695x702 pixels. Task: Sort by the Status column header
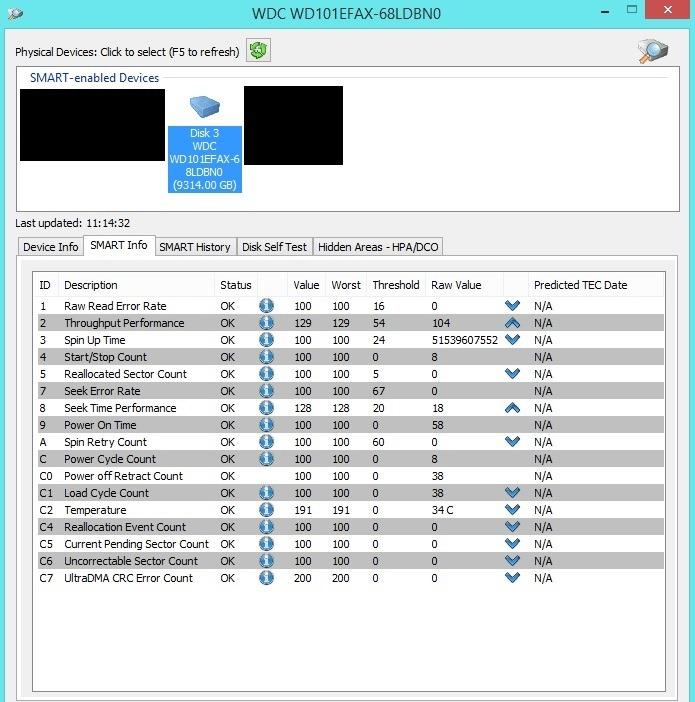236,285
